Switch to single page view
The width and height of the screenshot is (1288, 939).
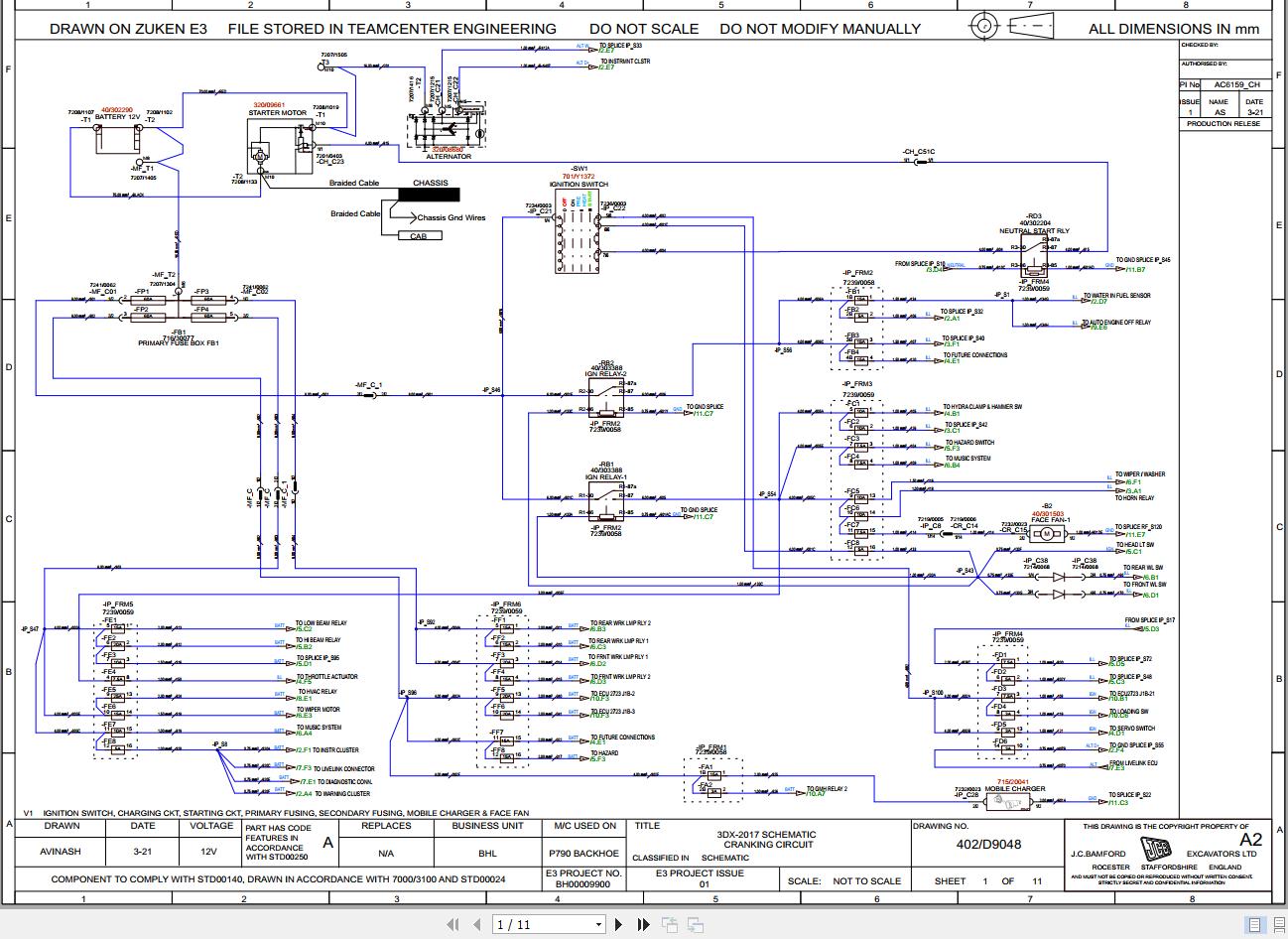click(1255, 924)
